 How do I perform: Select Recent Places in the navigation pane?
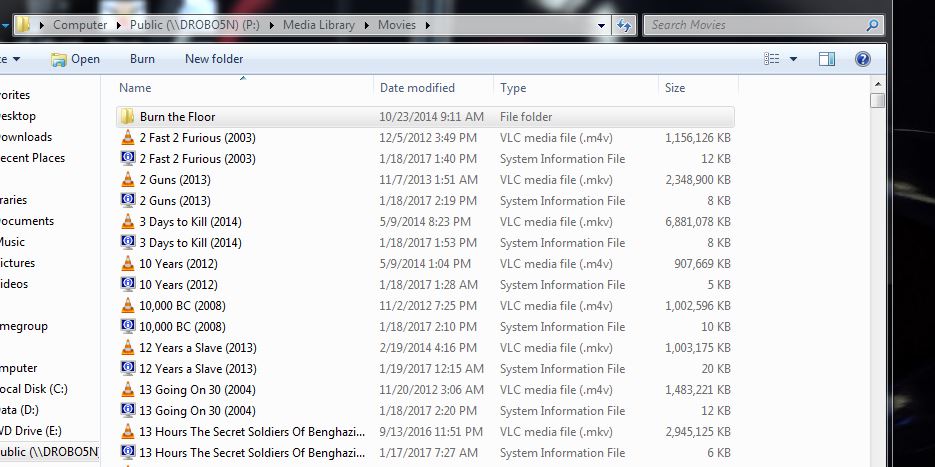[x=32, y=158]
